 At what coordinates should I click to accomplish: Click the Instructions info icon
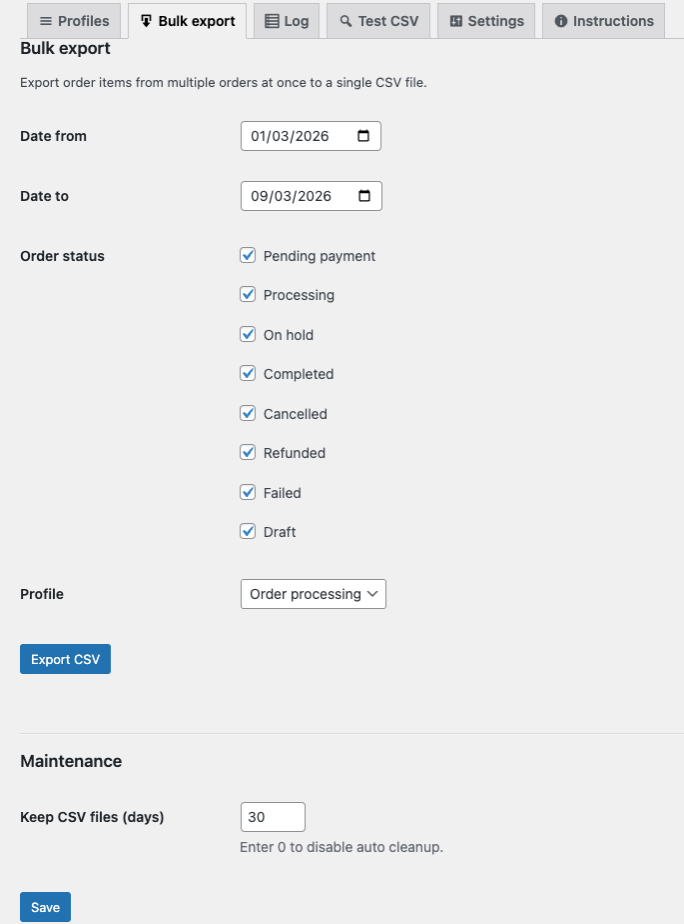(561, 21)
